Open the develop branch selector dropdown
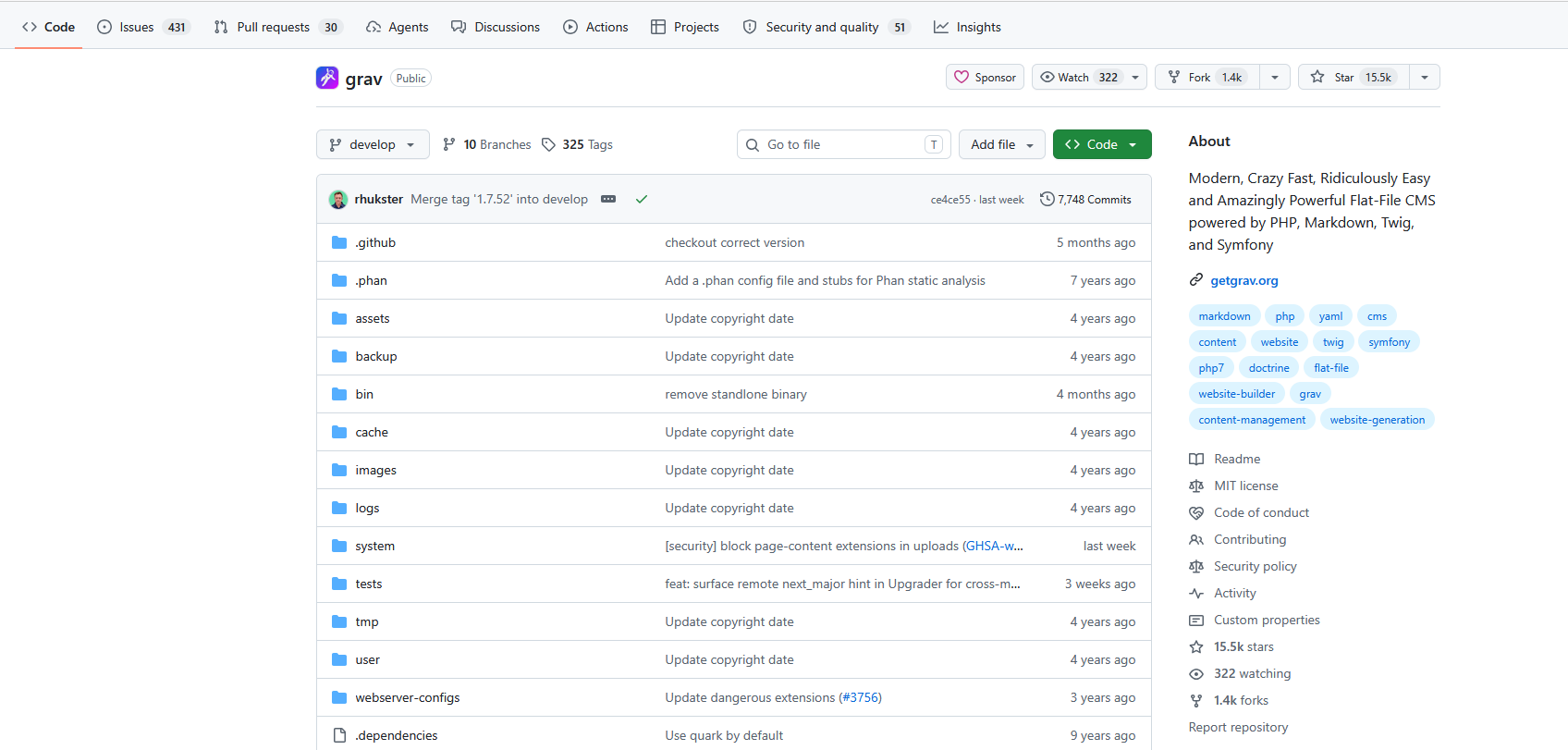 pos(373,144)
